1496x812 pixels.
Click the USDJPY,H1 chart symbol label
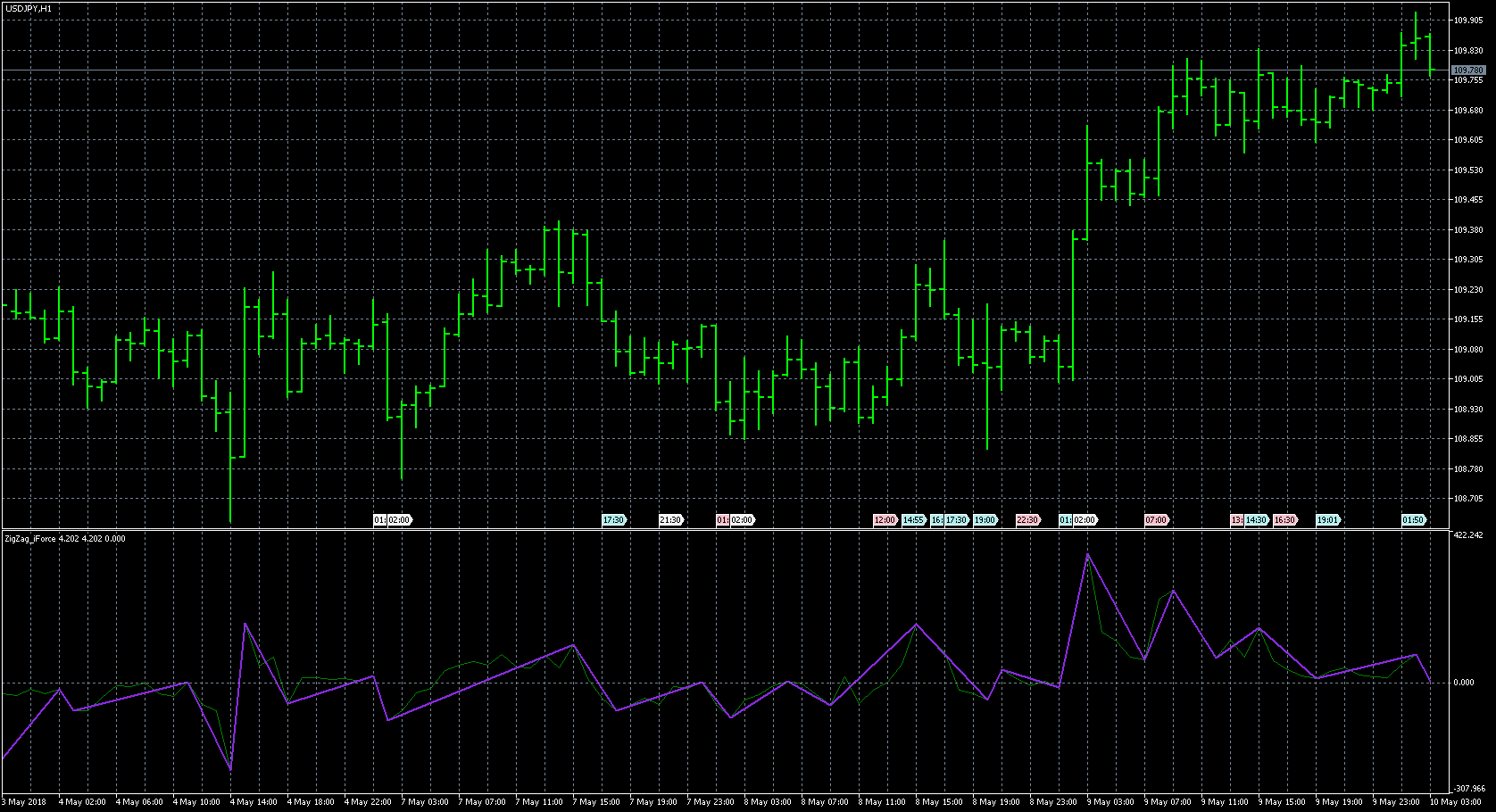pyautogui.click(x=29, y=8)
